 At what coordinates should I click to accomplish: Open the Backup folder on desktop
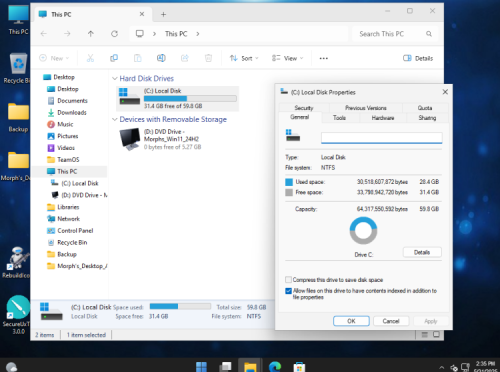click(x=18, y=117)
